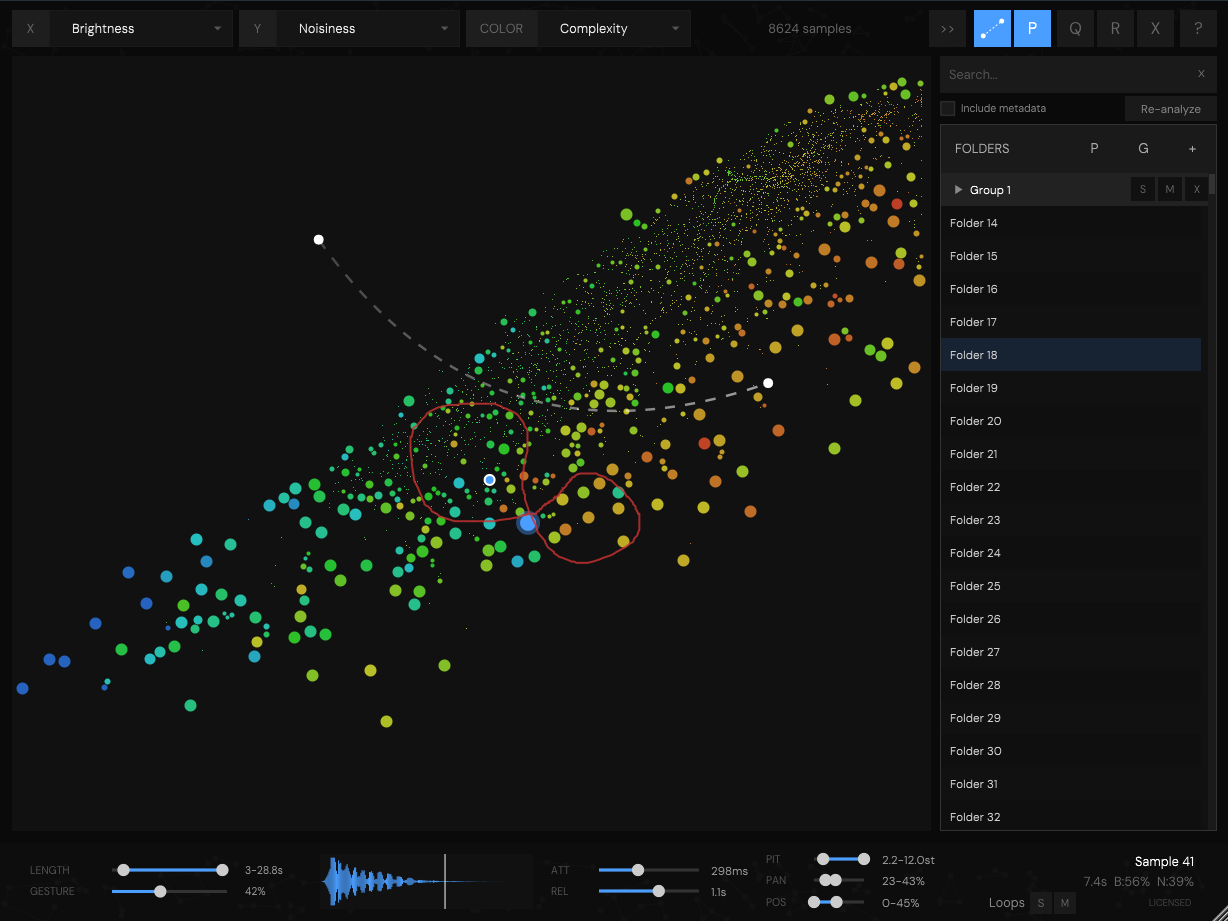Select Folder 14 in the list
The image size is (1228, 921).
[1071, 223]
